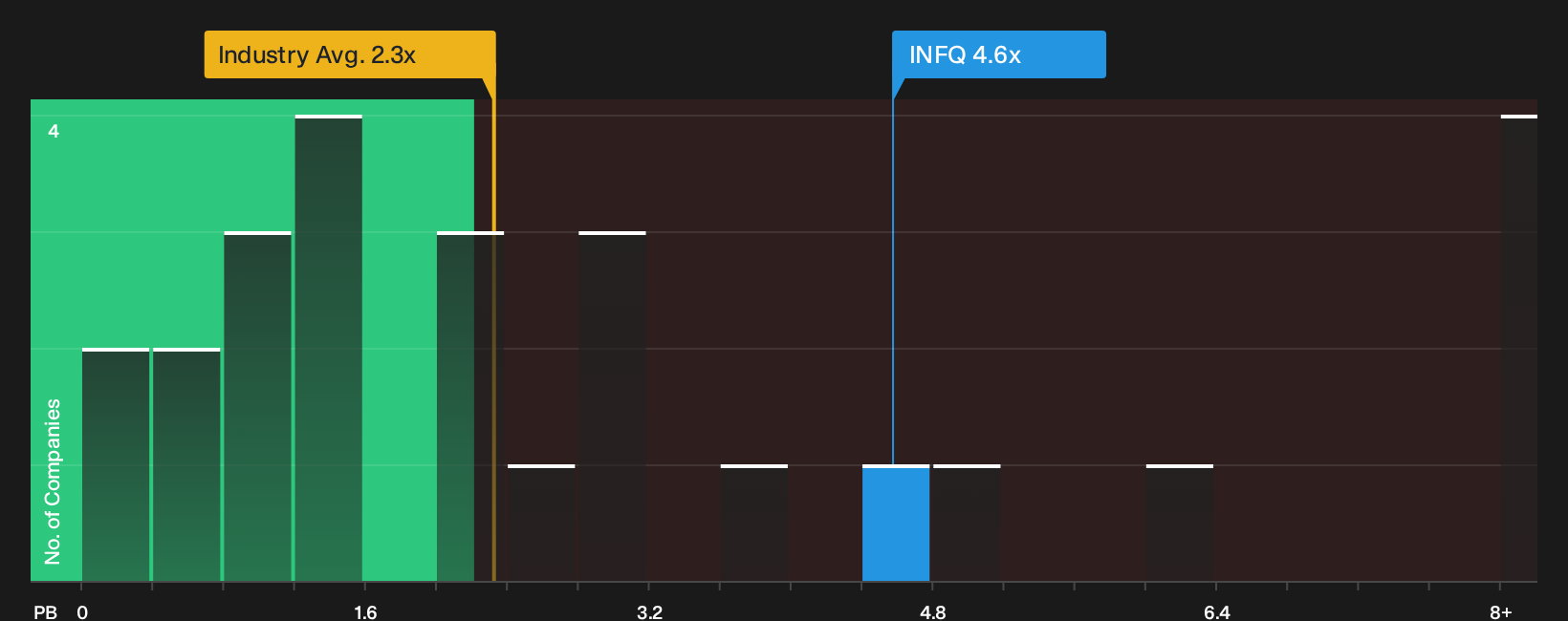Click the x-axis label 3.2

[x=649, y=611]
